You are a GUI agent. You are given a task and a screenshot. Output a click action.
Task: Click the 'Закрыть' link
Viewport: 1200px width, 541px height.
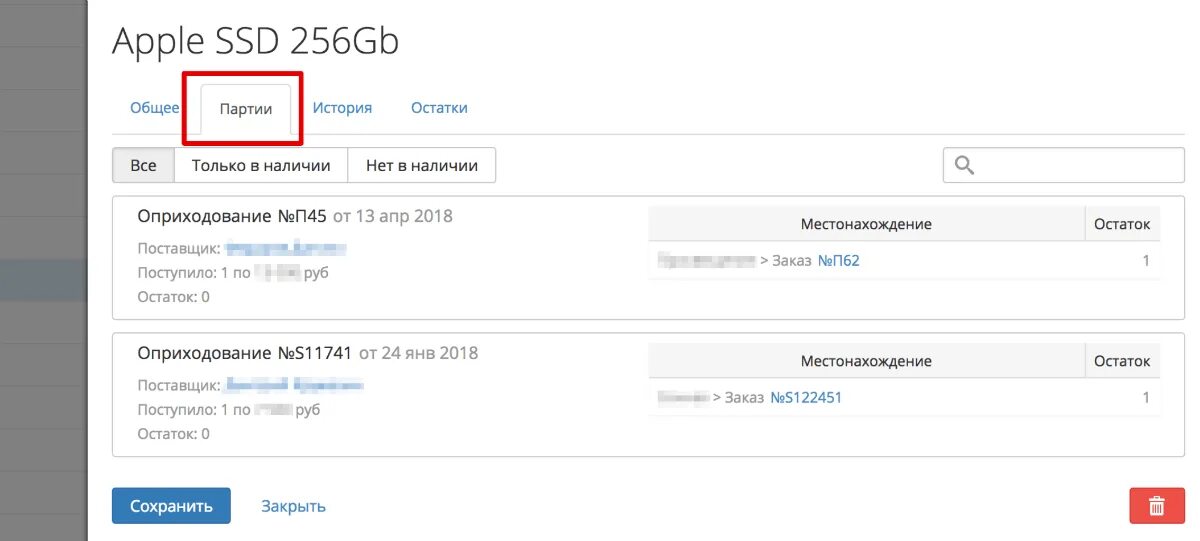point(293,506)
